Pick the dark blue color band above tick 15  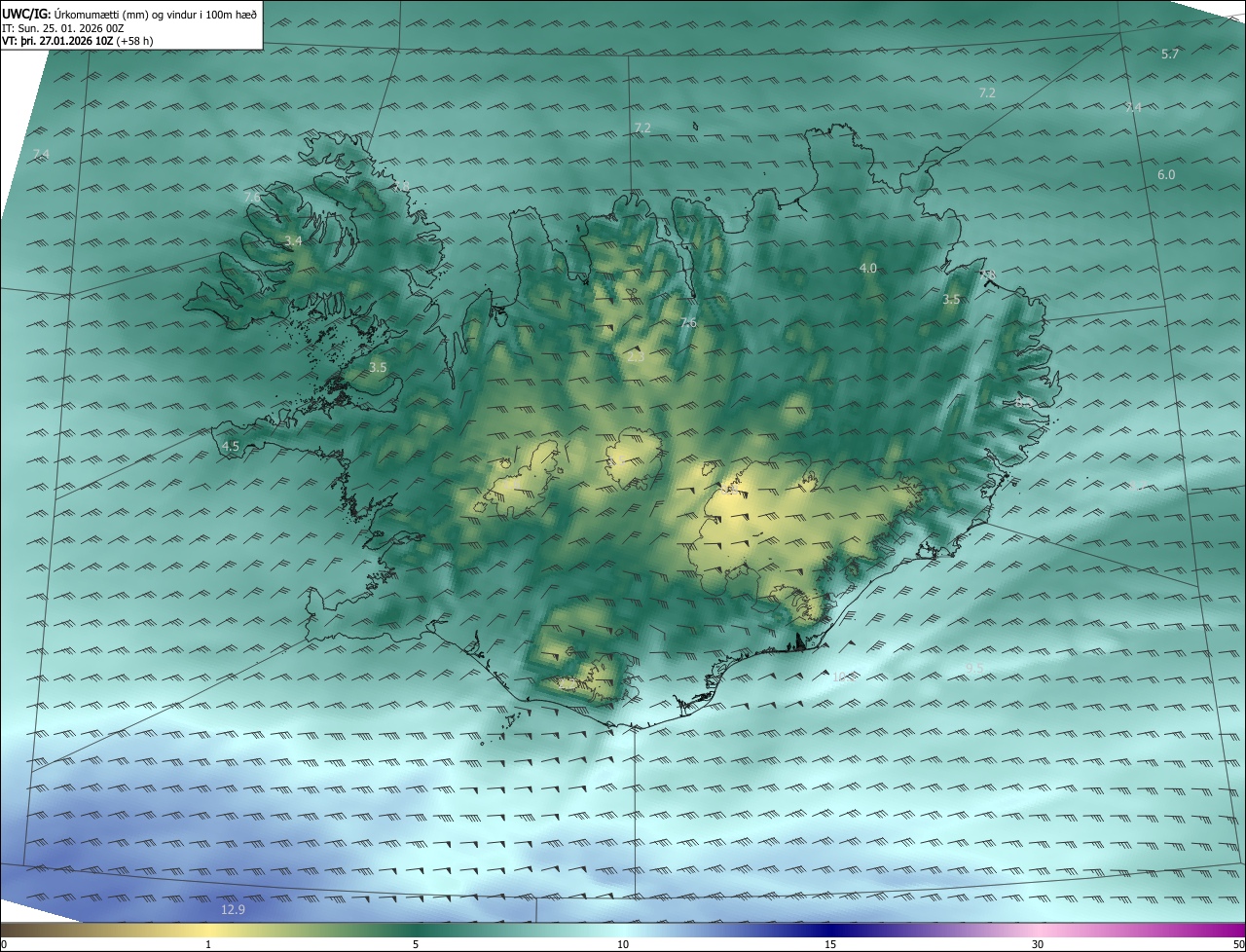point(830,930)
